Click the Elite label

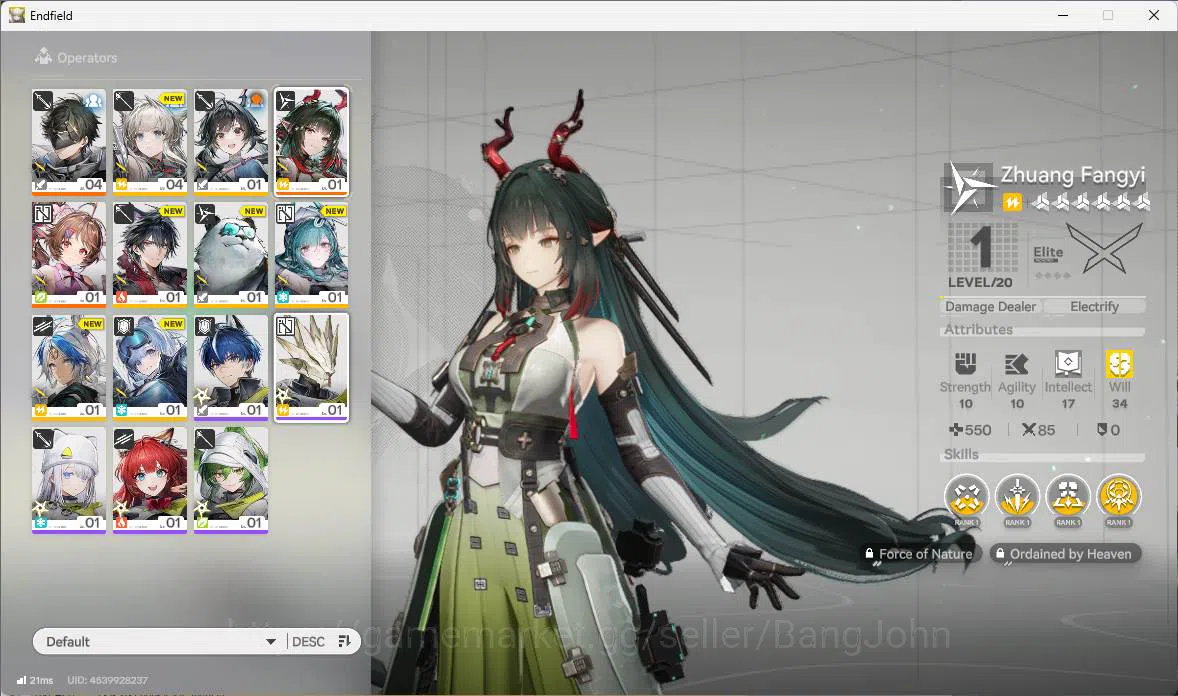click(1047, 253)
